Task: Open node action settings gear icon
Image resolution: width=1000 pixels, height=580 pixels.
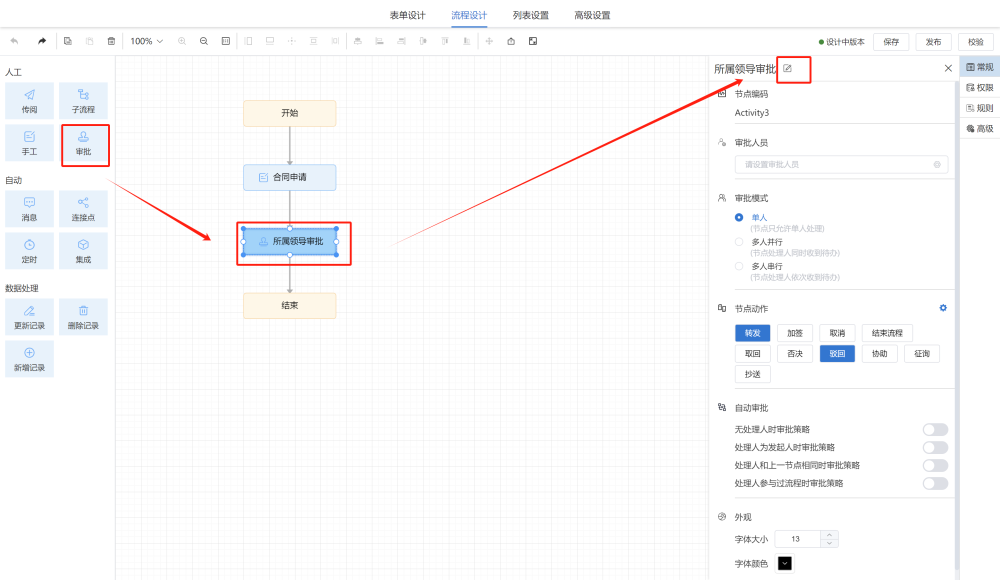Action: pos(942,308)
